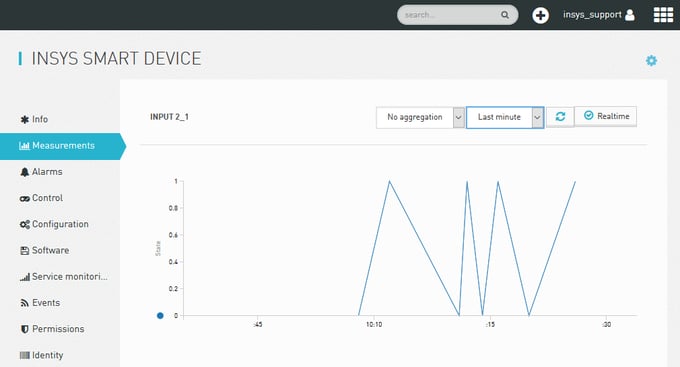Click the Events feed icon
Screen dimensions: 680x367
[x=25, y=303]
